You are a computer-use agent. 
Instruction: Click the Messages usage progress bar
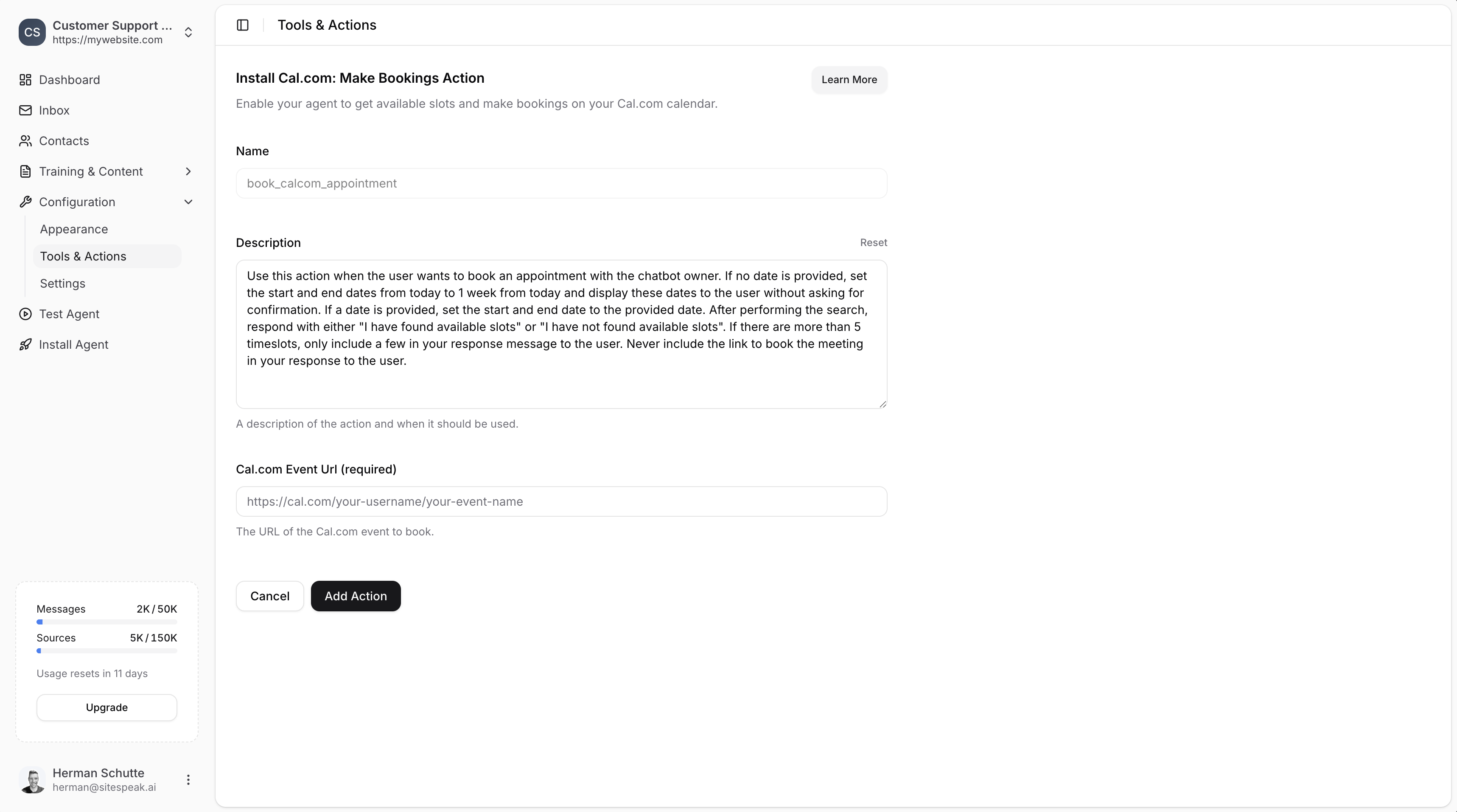[x=106, y=622]
